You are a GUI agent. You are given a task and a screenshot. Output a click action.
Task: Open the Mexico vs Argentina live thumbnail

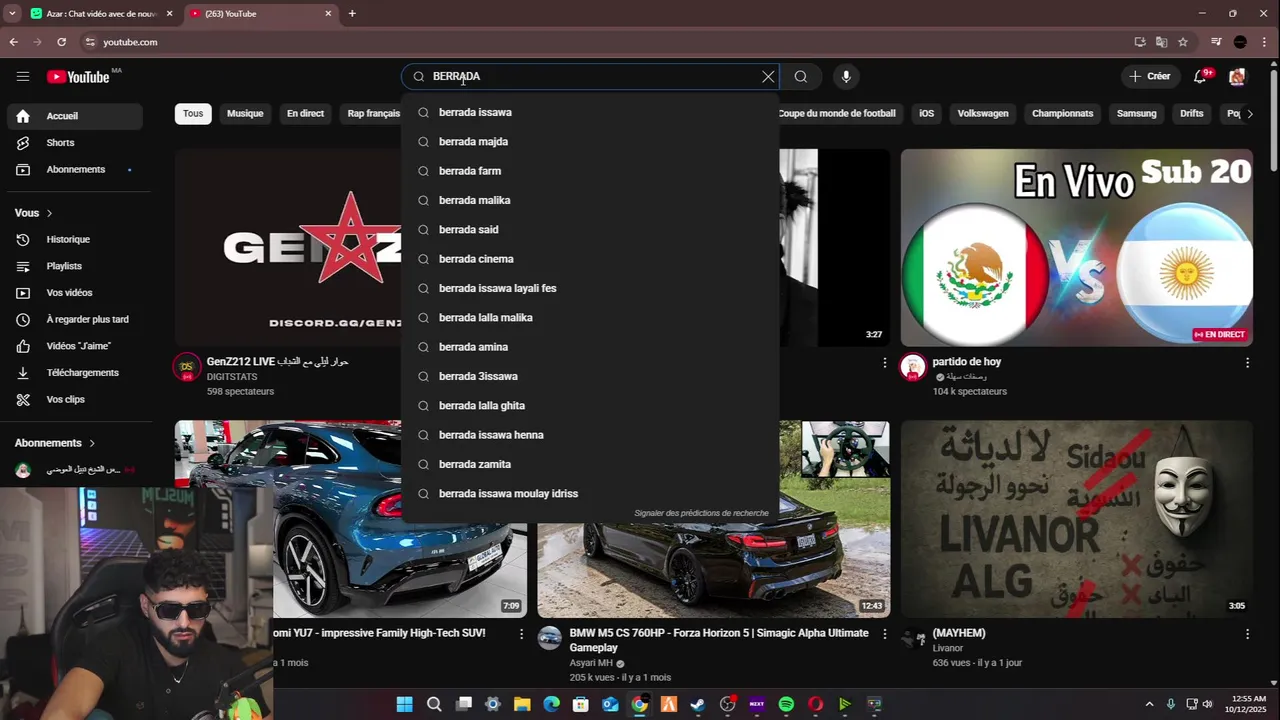(1076, 248)
